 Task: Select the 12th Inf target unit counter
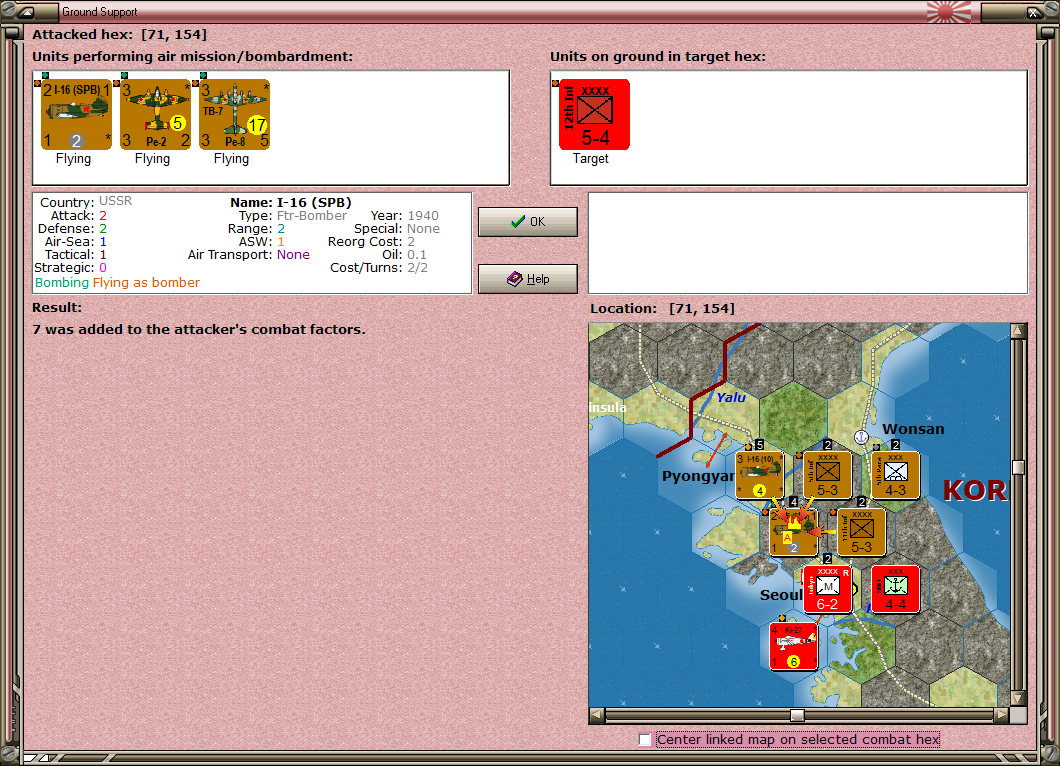(594, 114)
